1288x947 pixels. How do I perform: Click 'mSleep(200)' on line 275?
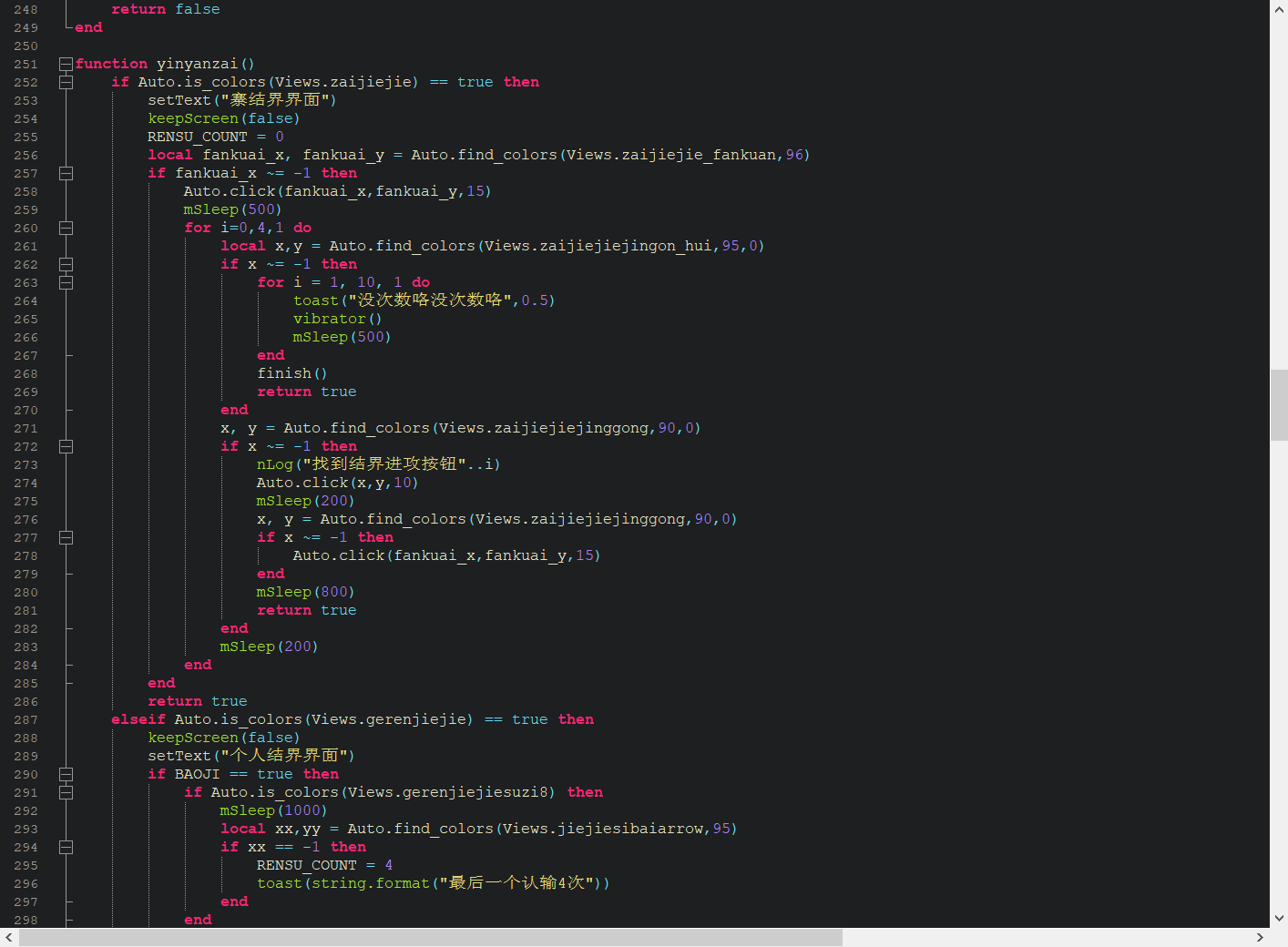[305, 501]
